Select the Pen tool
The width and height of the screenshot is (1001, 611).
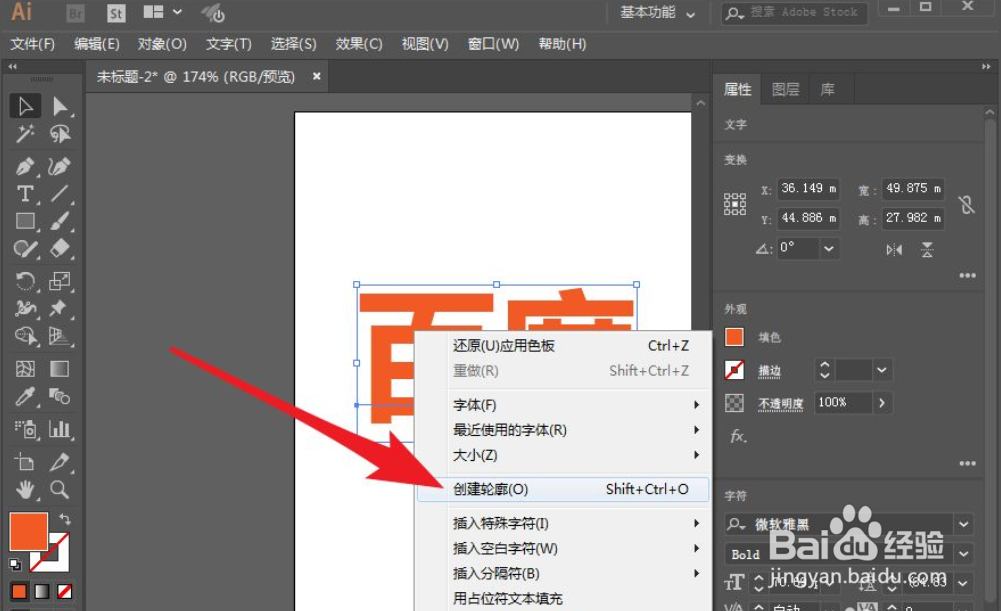(26, 166)
